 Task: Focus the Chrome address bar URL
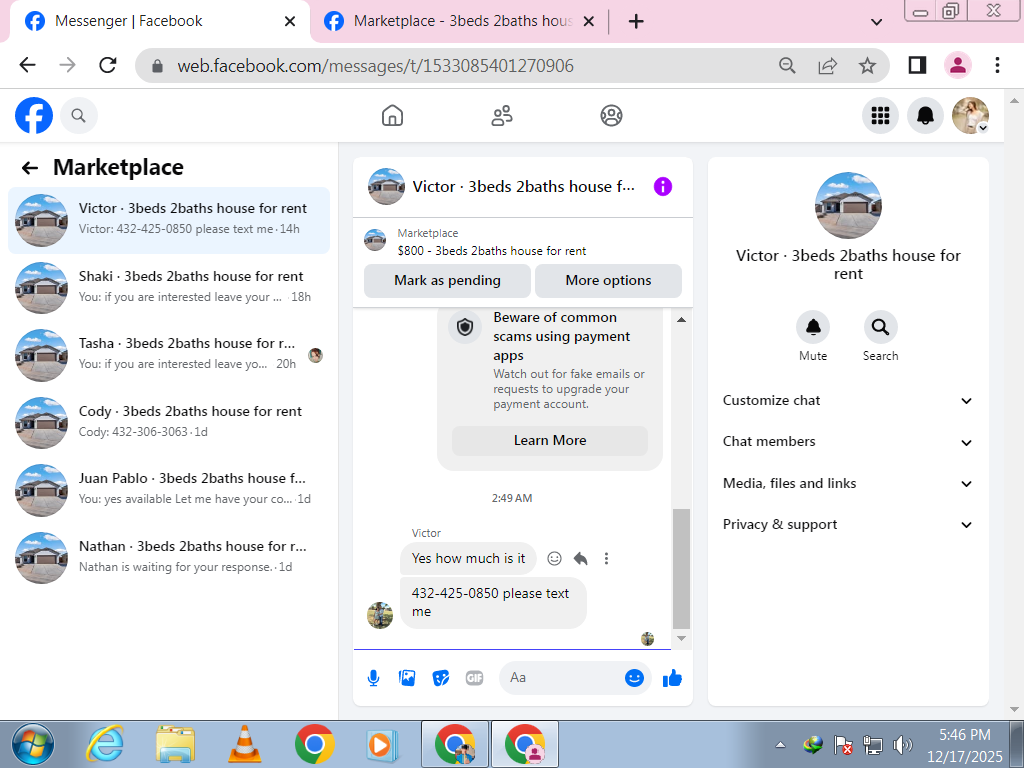[x=376, y=66]
